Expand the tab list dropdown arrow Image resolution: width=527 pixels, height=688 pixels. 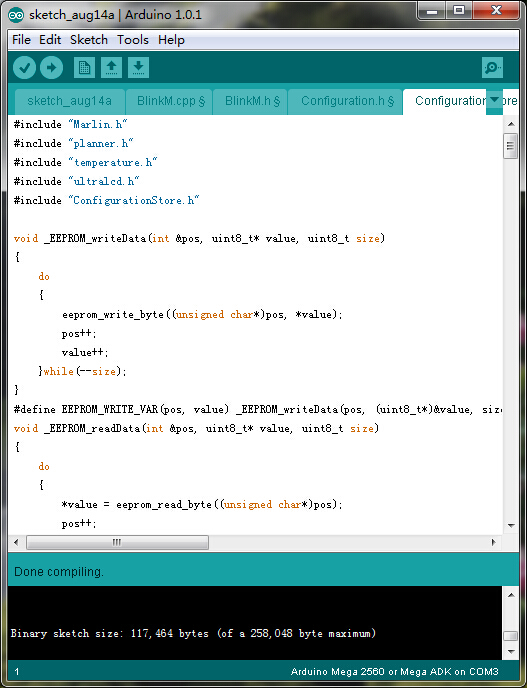pyautogui.click(x=495, y=100)
